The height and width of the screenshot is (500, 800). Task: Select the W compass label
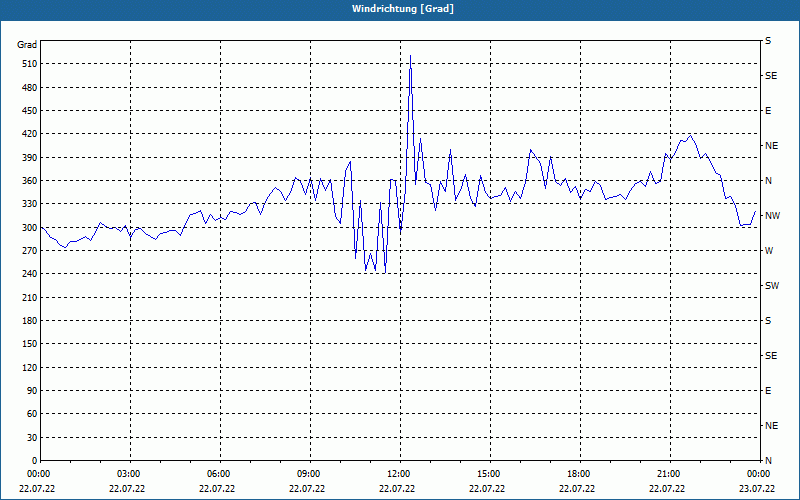[769, 251]
